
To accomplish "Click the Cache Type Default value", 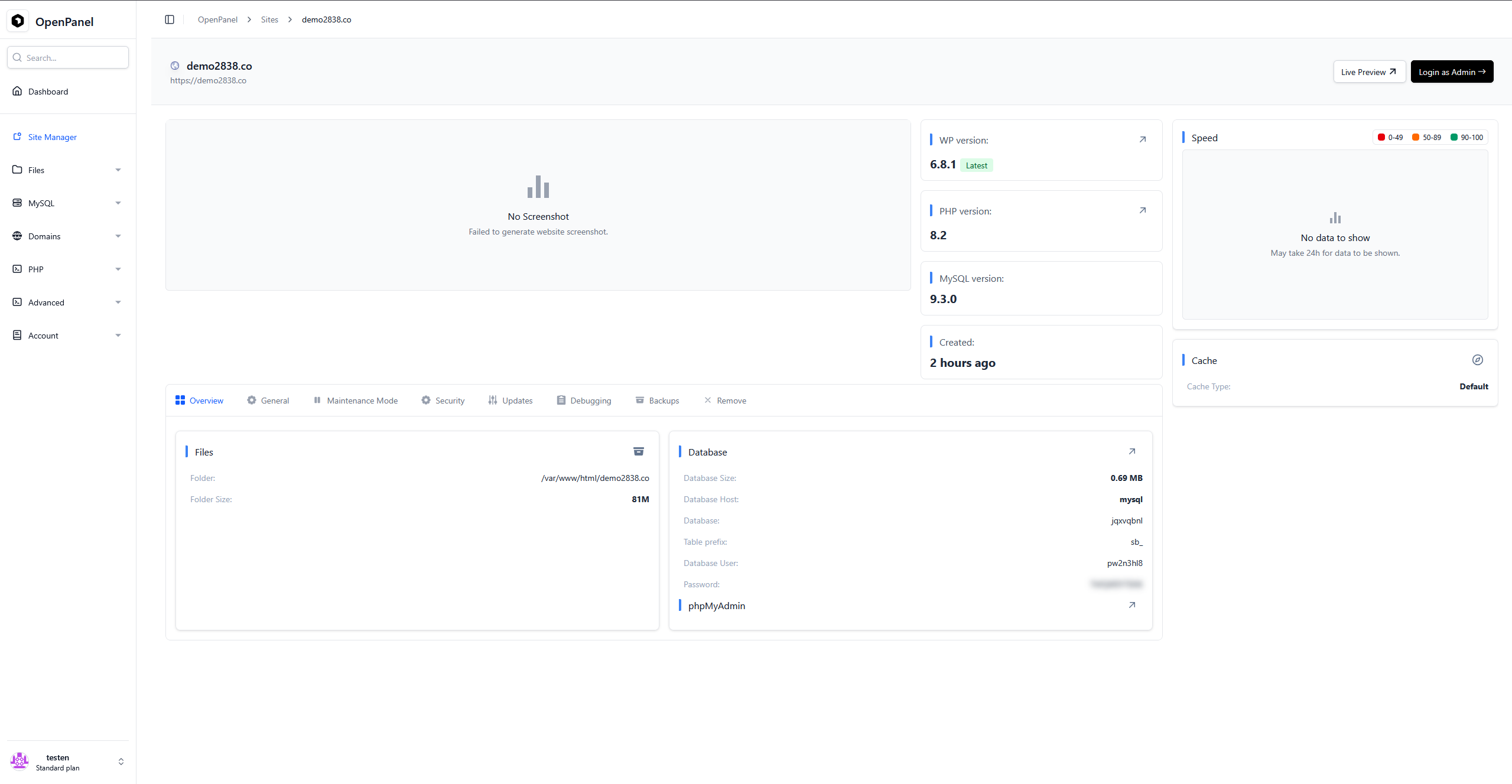I will 1474,386.
